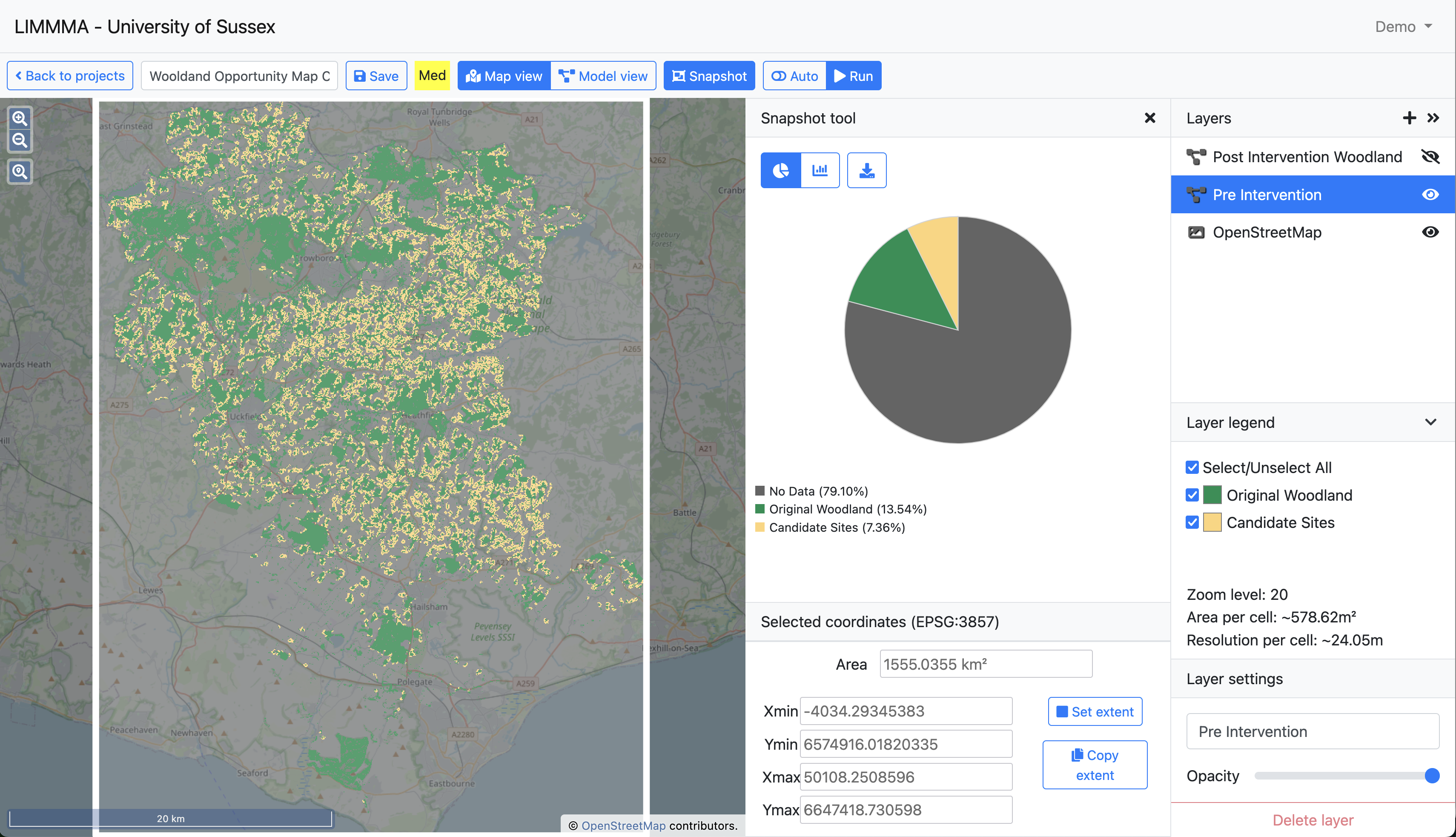
Task: Switch to Map view
Action: click(x=504, y=76)
